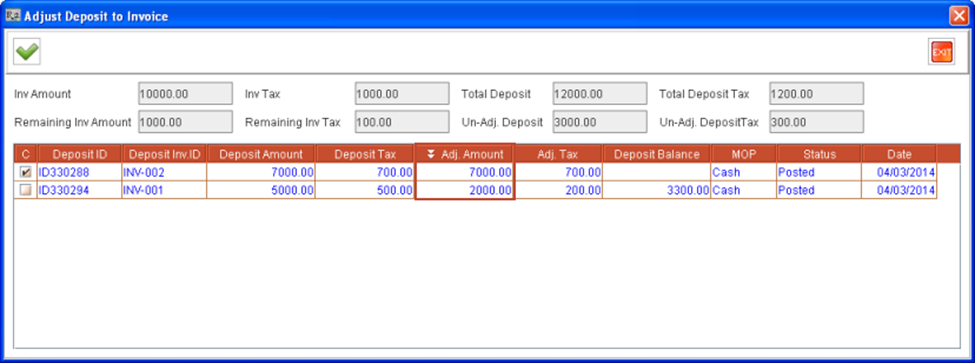Click Deposit Balance cell 3300.00
This screenshot has height=363, width=975.
[657, 191]
